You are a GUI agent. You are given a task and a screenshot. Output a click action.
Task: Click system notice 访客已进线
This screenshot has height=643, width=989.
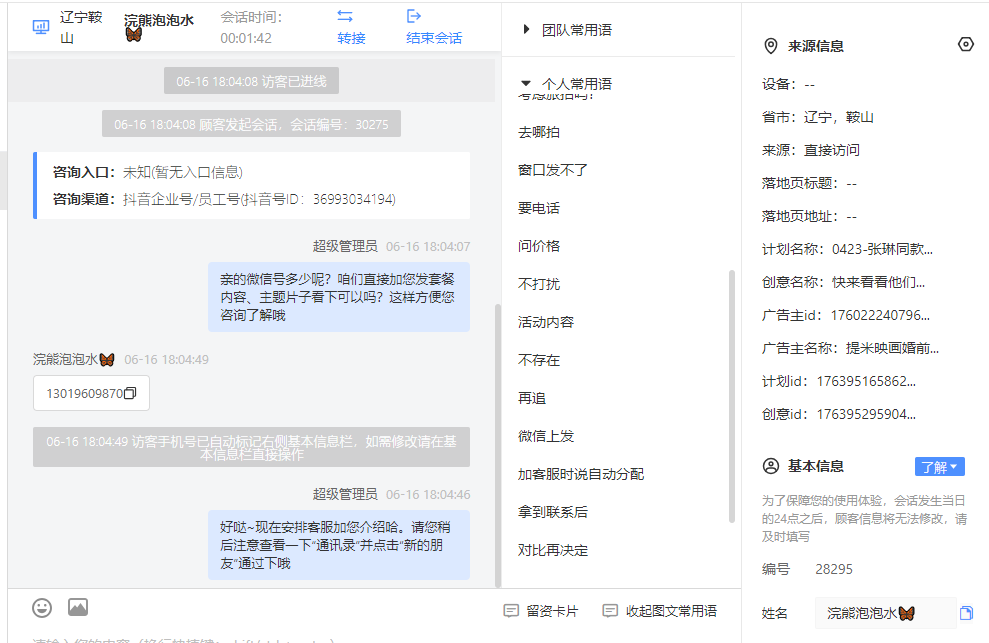click(x=251, y=81)
